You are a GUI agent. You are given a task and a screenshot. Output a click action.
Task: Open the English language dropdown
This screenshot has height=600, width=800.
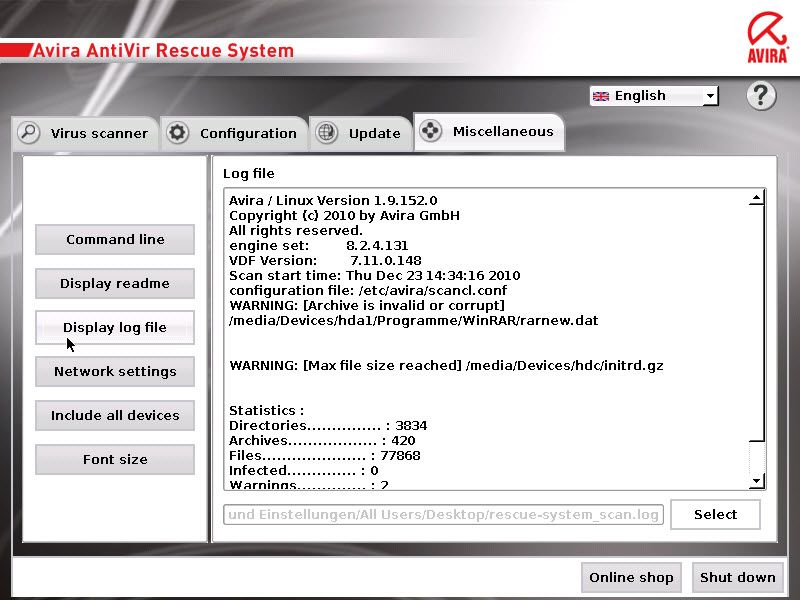click(654, 96)
